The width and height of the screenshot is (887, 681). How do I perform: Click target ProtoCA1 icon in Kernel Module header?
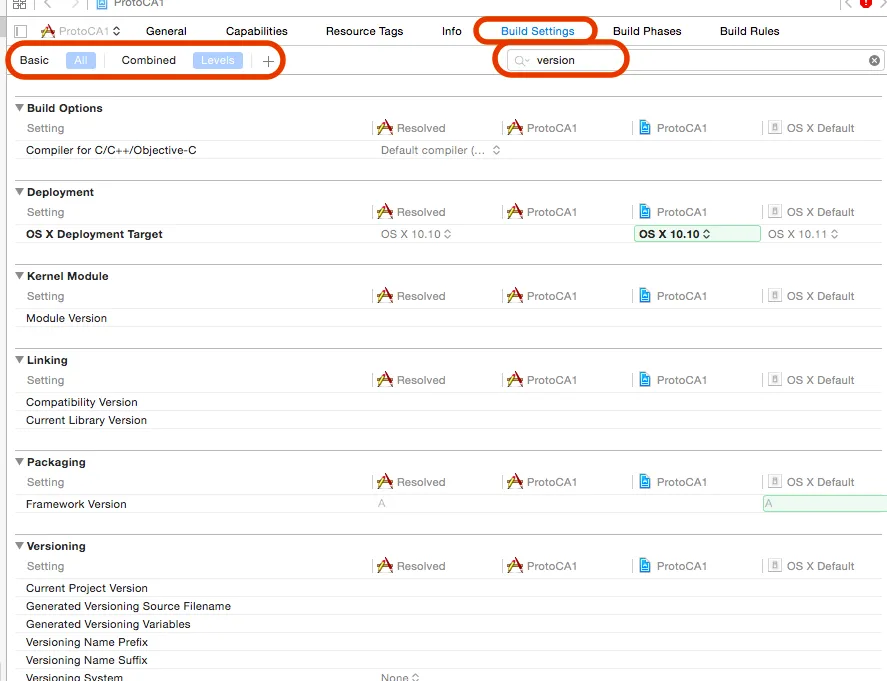click(515, 295)
